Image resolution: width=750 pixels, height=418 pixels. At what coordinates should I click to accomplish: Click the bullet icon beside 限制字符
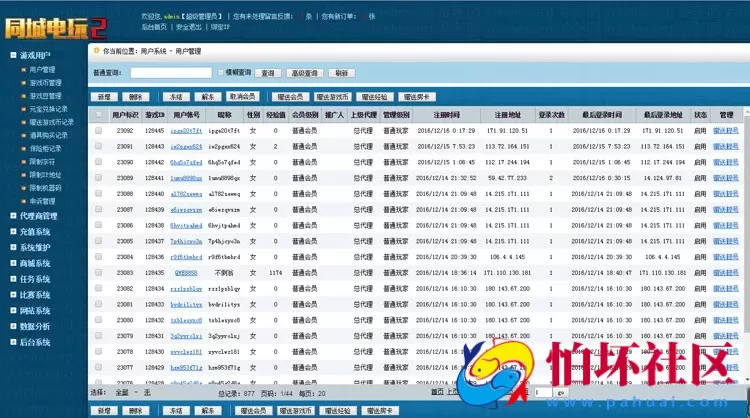point(23,162)
